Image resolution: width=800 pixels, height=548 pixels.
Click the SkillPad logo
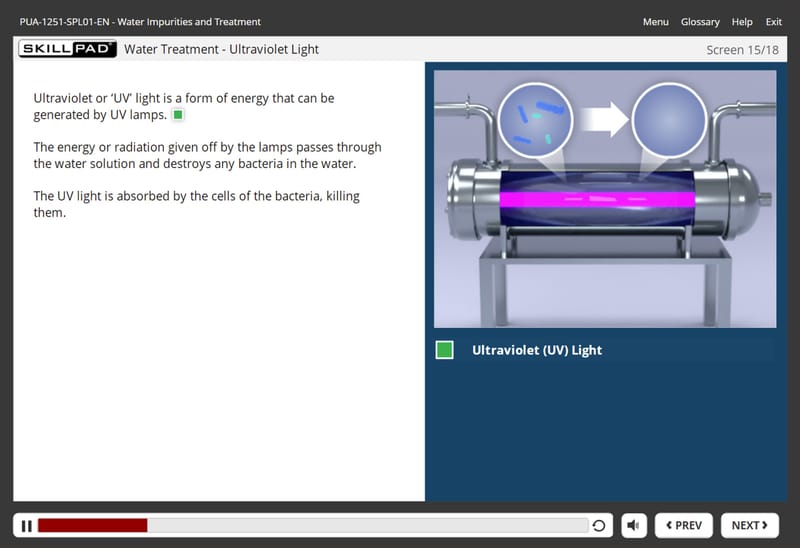(67, 49)
